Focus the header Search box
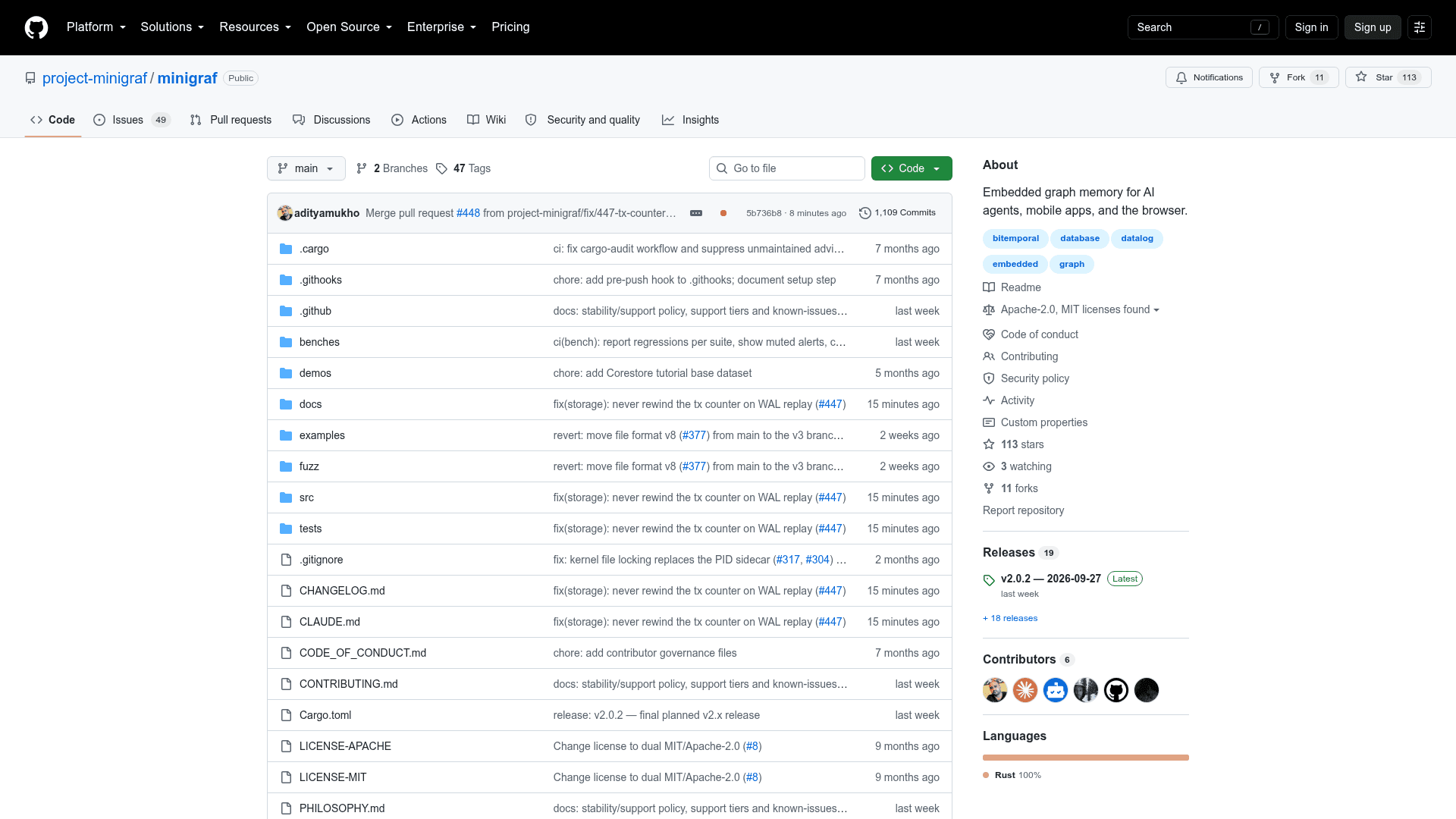The width and height of the screenshot is (1456, 819). (1203, 27)
